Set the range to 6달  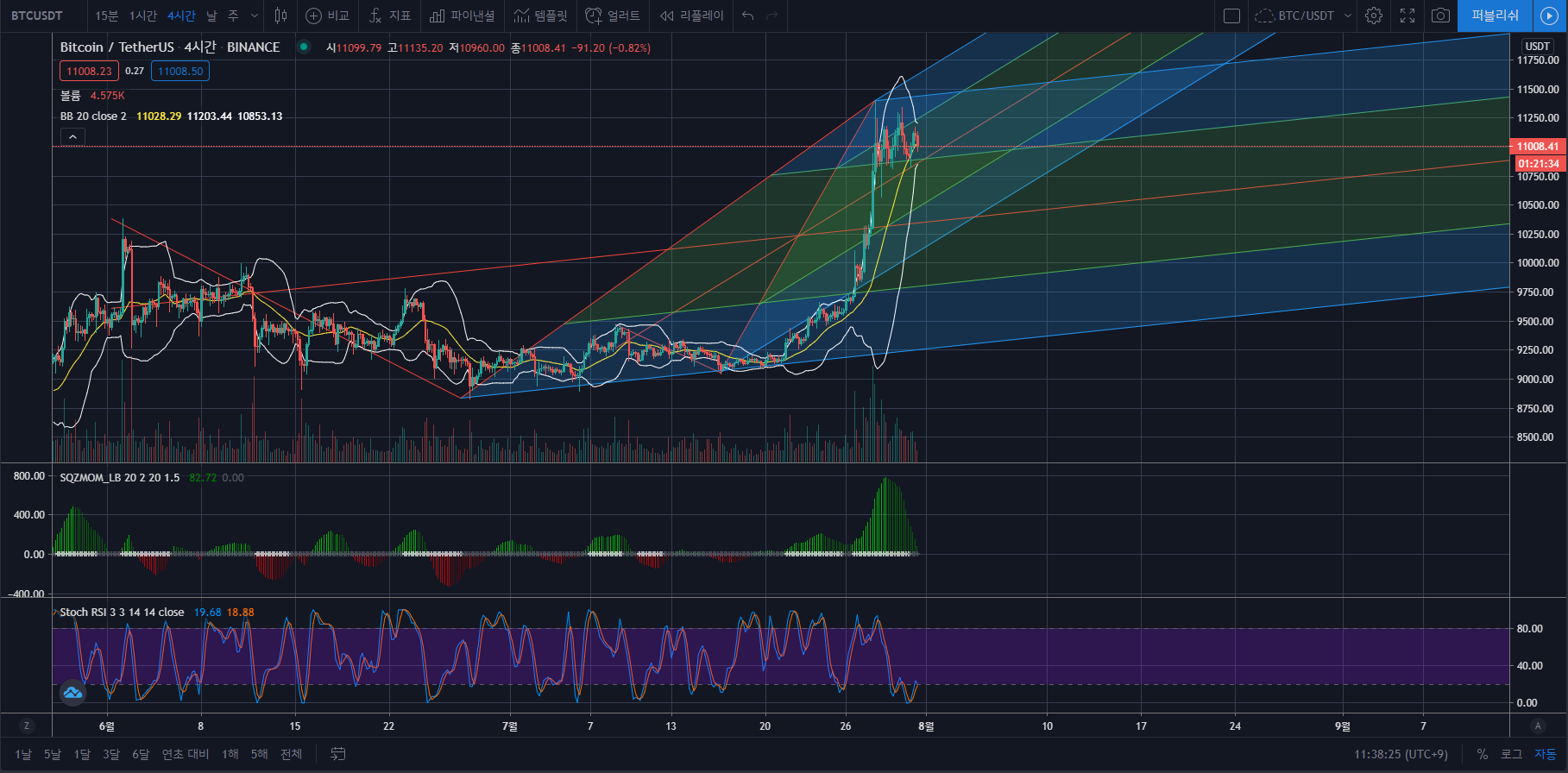coord(141,754)
